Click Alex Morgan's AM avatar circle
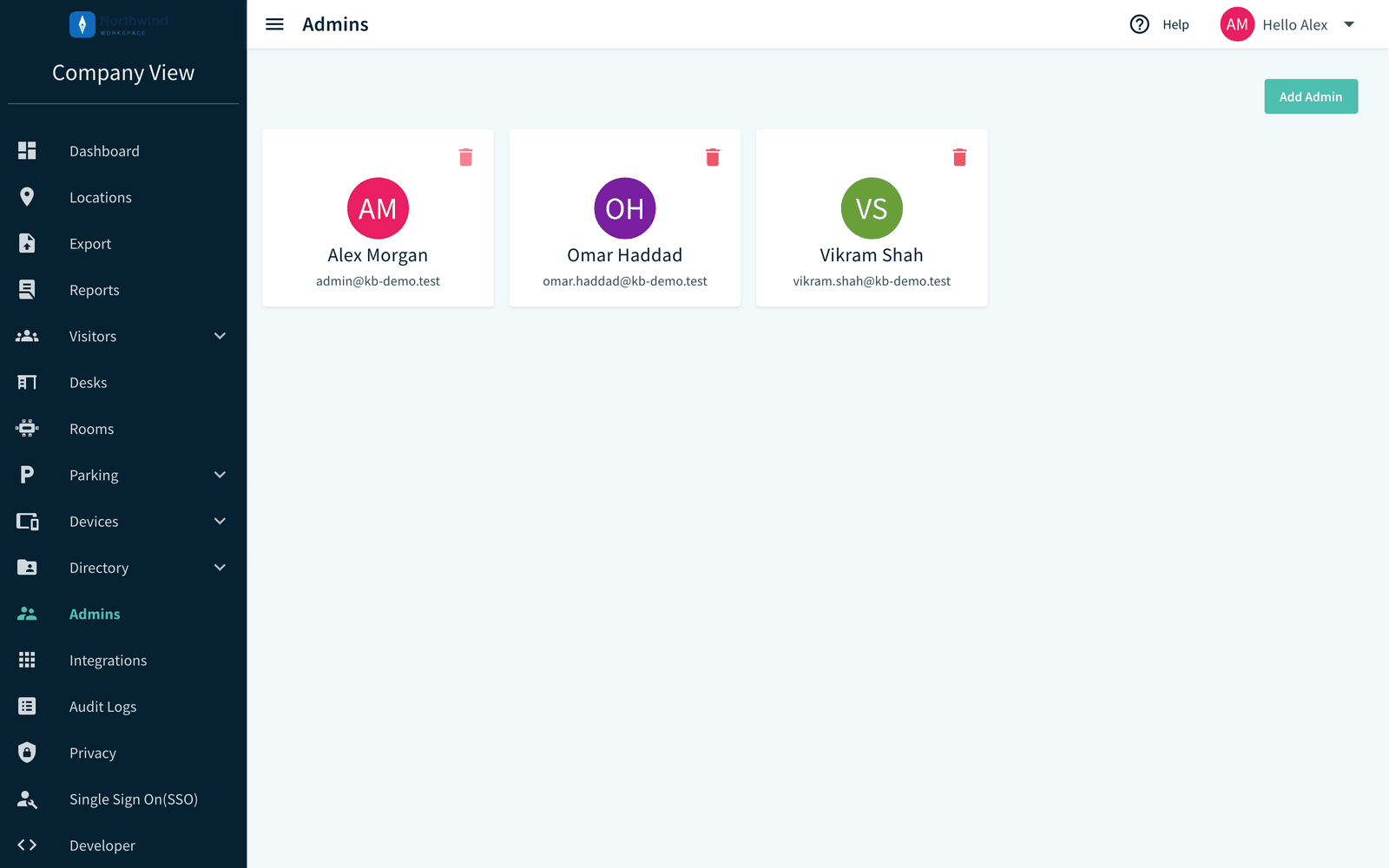The image size is (1389, 868). click(378, 208)
